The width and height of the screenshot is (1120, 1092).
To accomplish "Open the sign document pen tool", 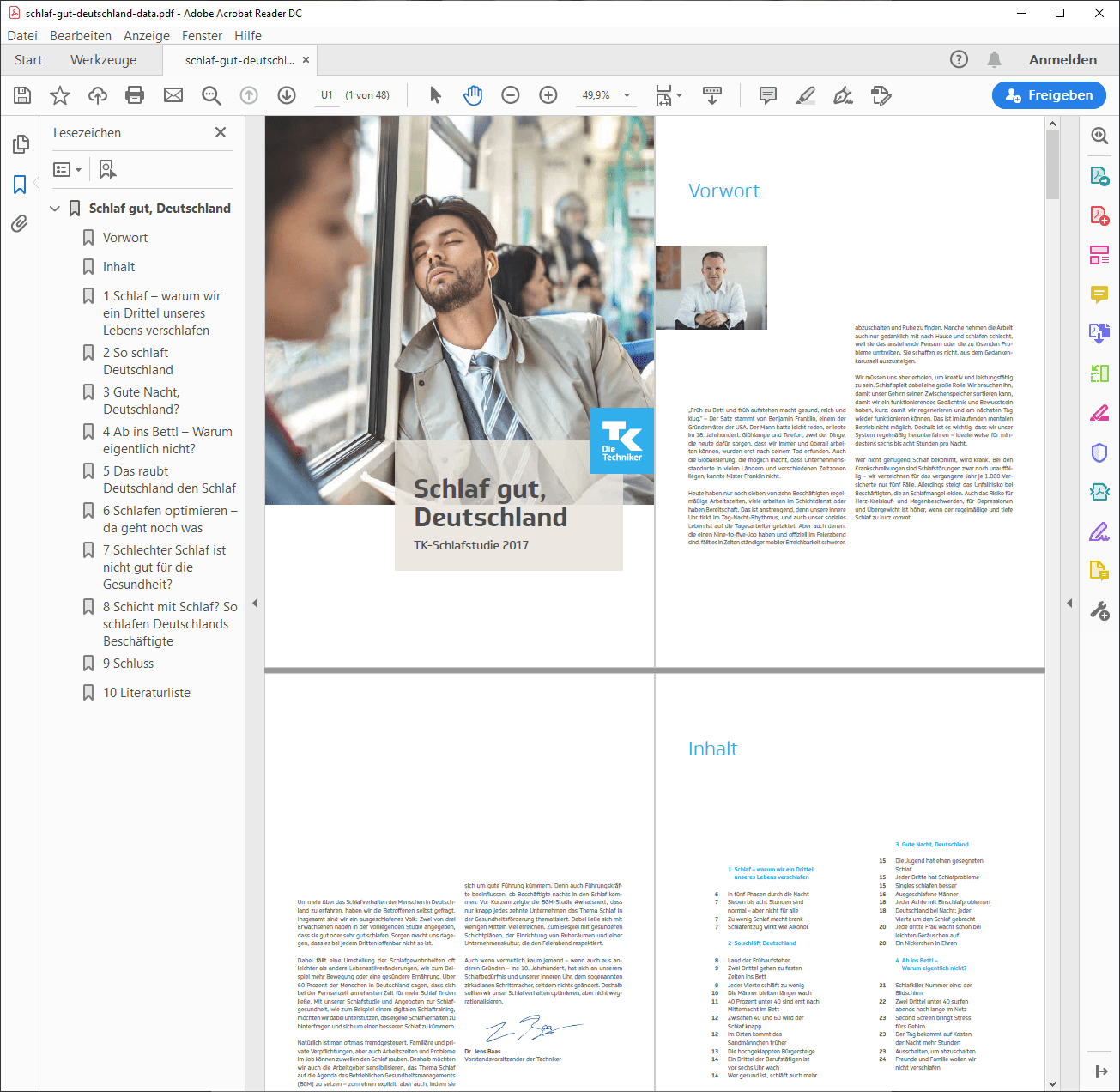I will (x=844, y=95).
